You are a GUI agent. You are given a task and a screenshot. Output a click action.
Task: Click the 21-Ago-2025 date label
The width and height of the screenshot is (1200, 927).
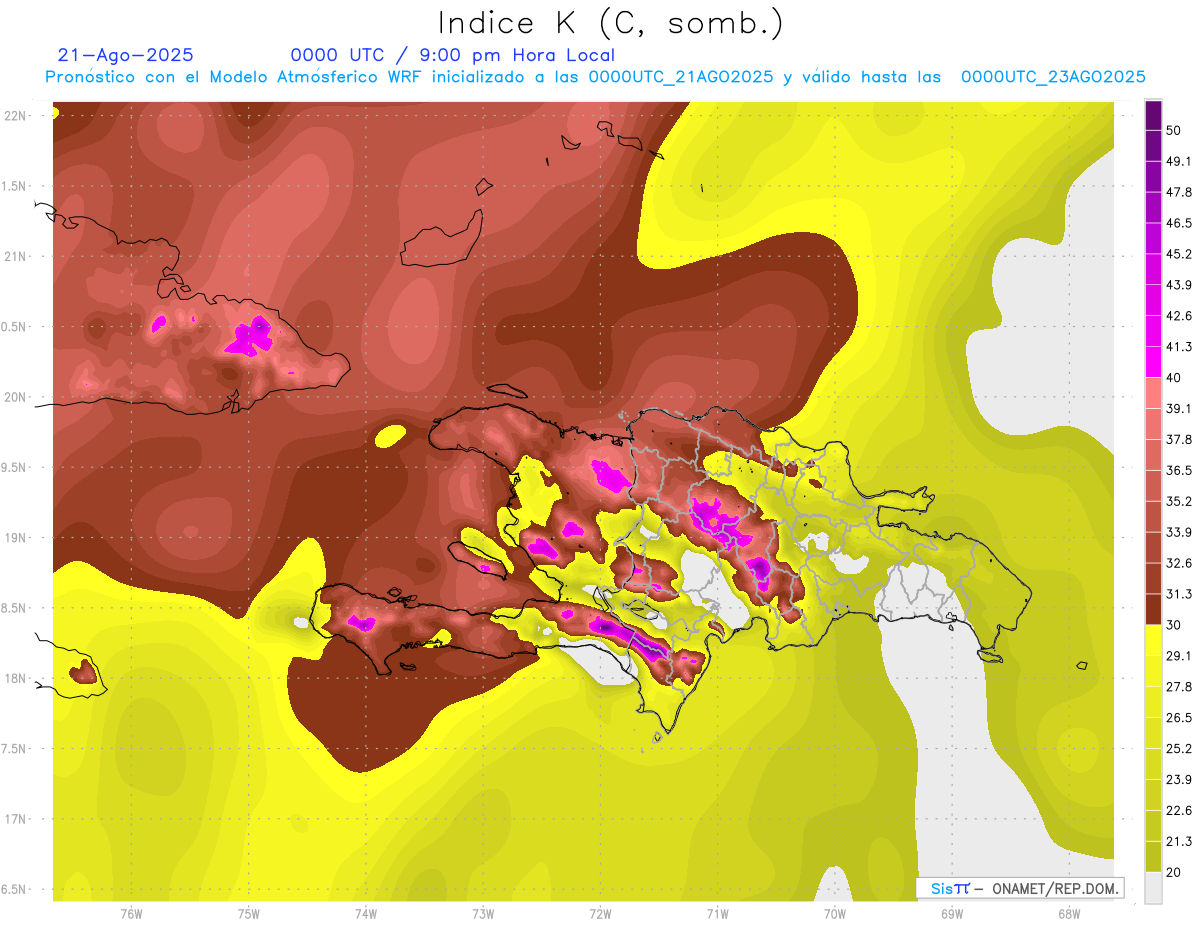[x=125, y=55]
